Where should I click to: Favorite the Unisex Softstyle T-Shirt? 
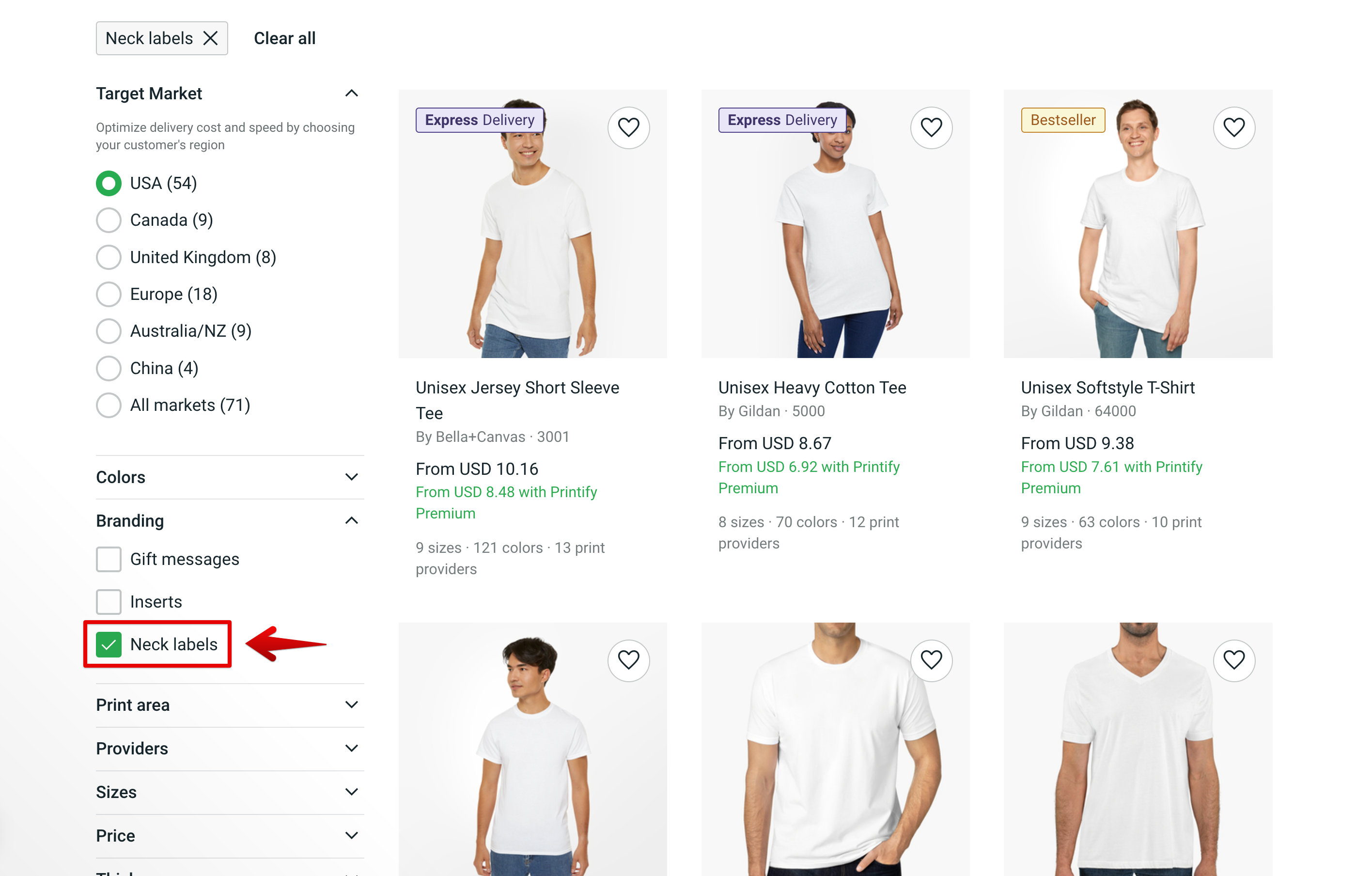tap(1234, 127)
